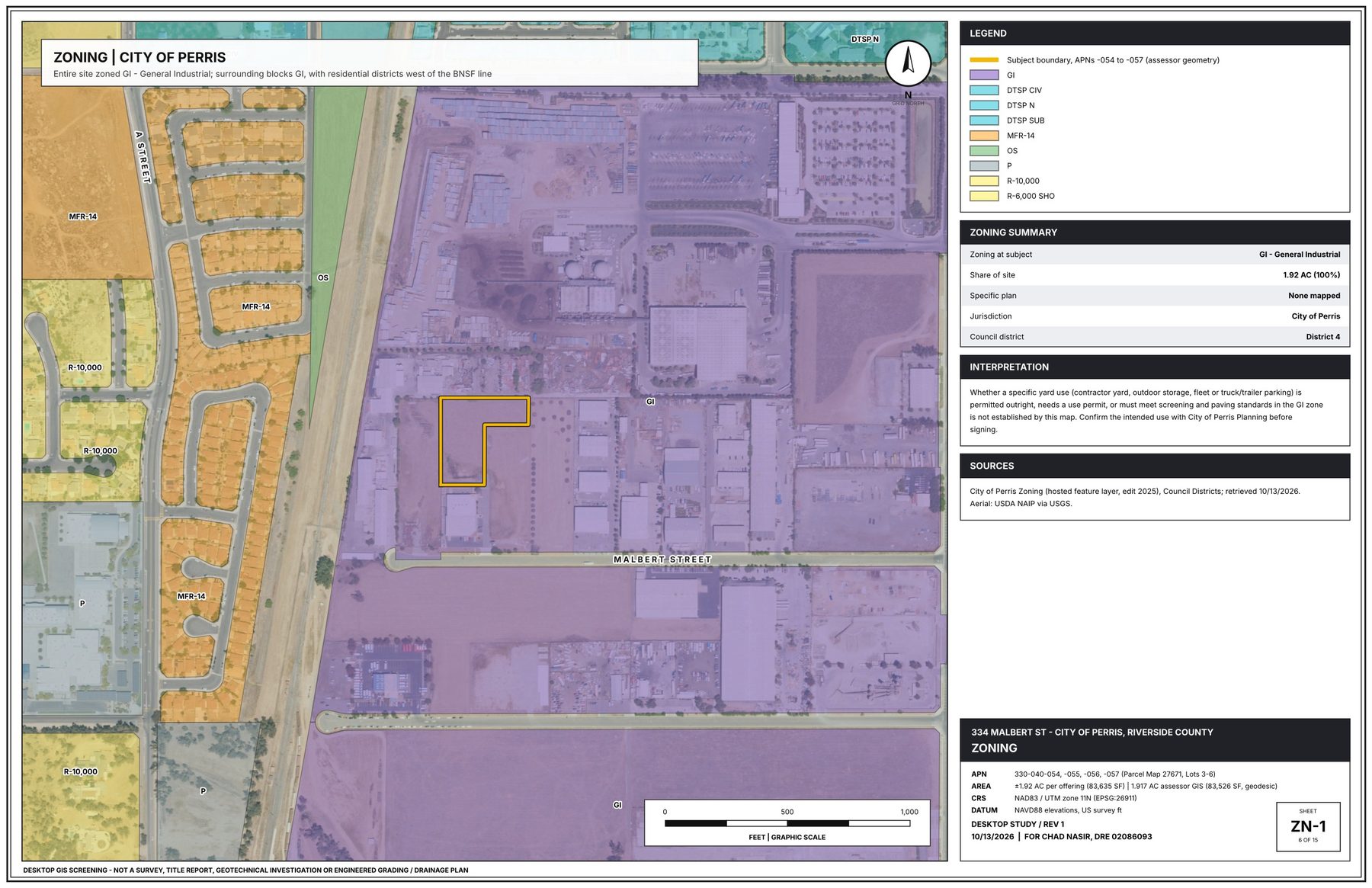Click the SOURCES panel header

(x=1155, y=466)
